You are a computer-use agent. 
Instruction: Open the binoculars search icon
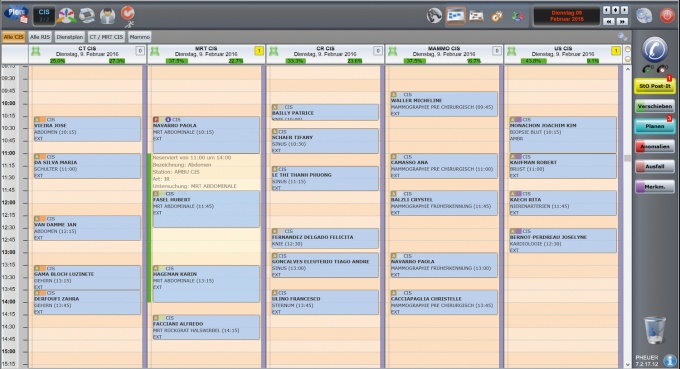pyautogui.click(x=434, y=16)
